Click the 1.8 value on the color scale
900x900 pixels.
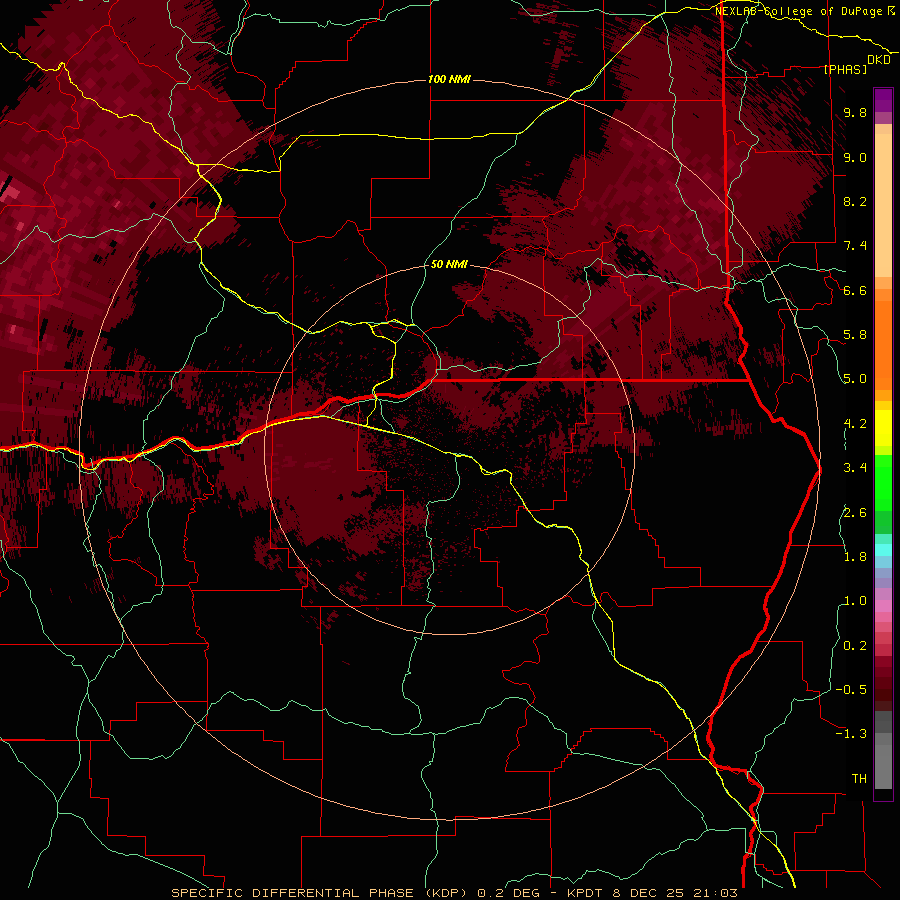855,557
